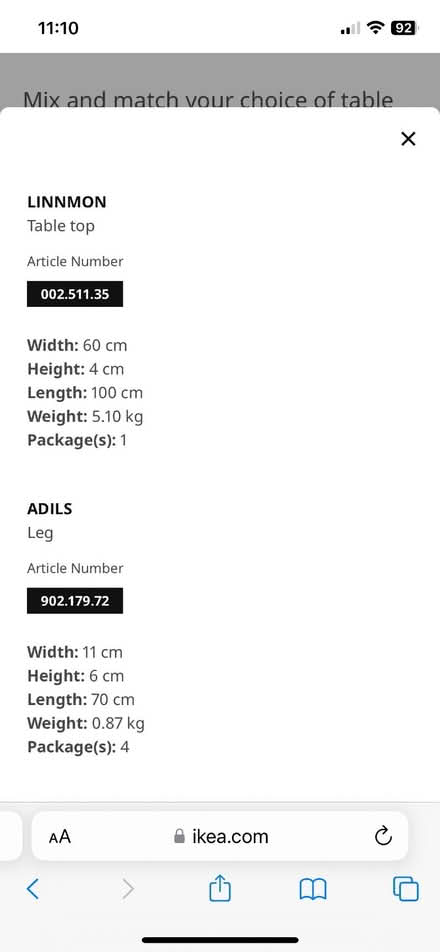Tap the ADILS product heading

click(x=50, y=509)
